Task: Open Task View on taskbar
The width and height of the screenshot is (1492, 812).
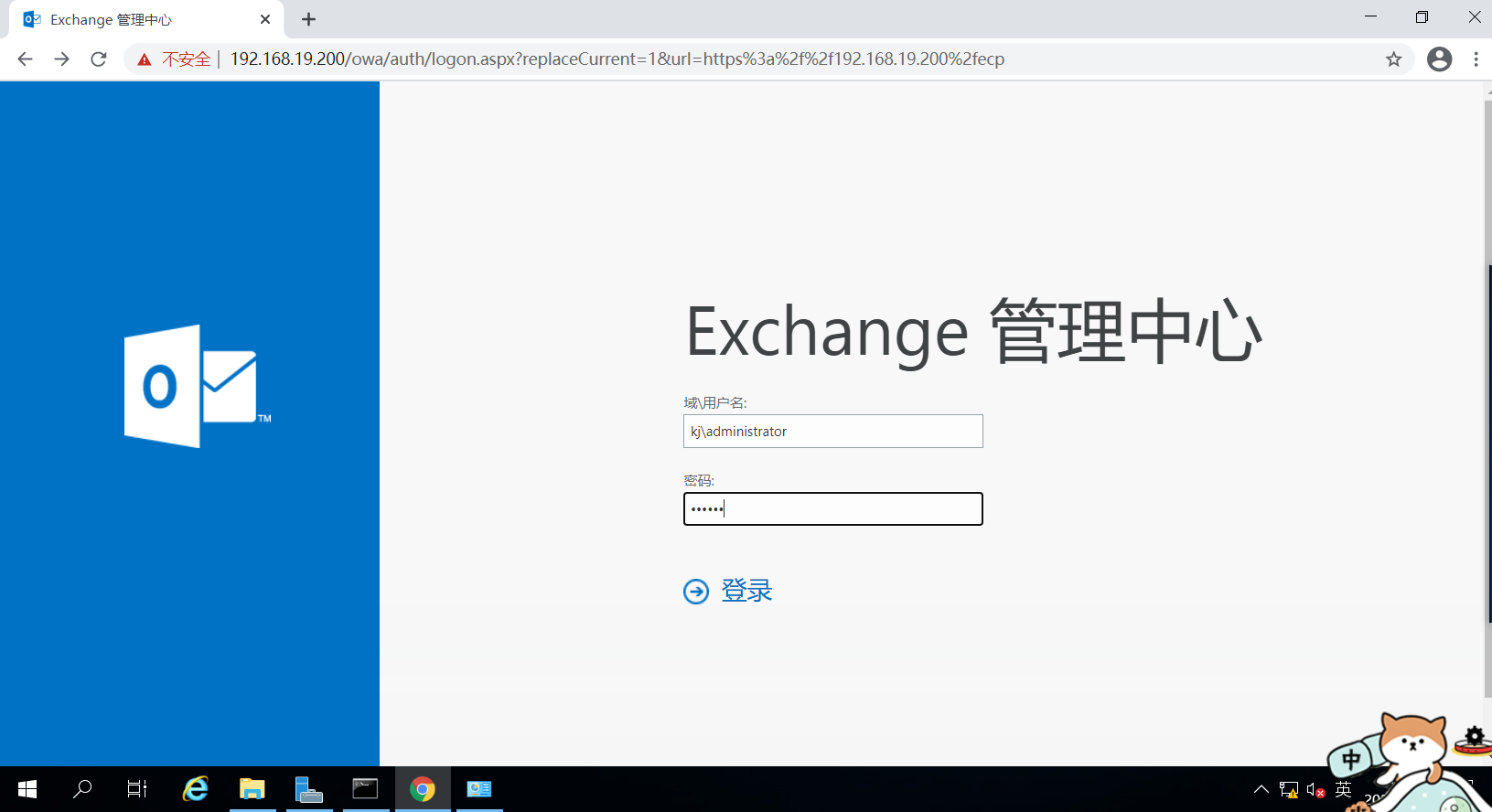Action: tap(137, 789)
